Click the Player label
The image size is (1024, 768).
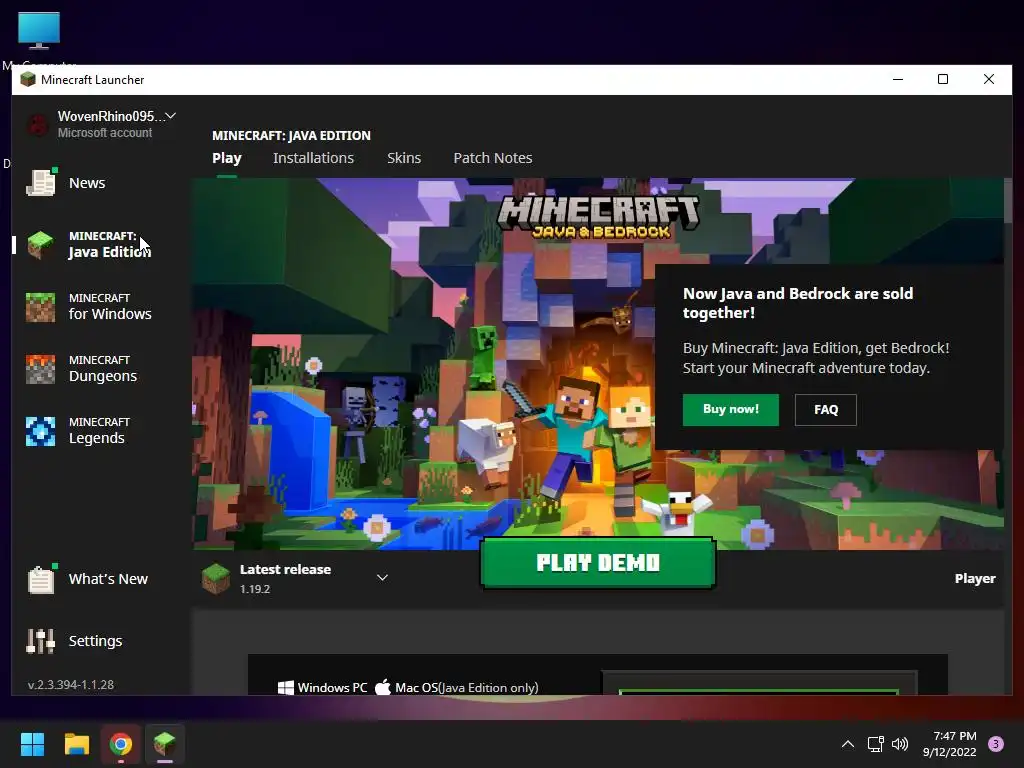coord(975,579)
